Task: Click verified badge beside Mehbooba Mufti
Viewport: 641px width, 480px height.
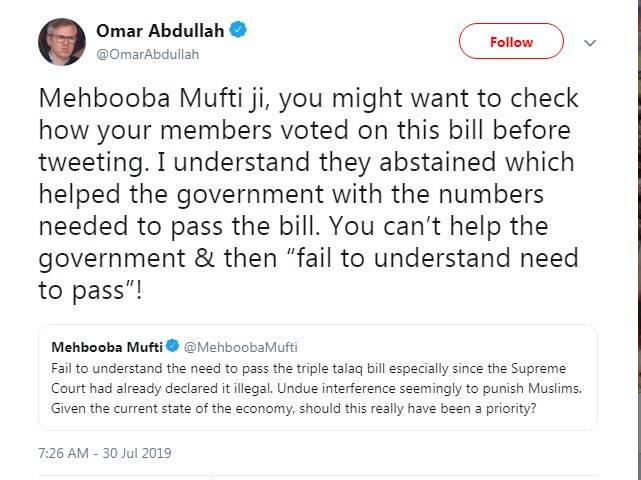Action: tap(172, 346)
